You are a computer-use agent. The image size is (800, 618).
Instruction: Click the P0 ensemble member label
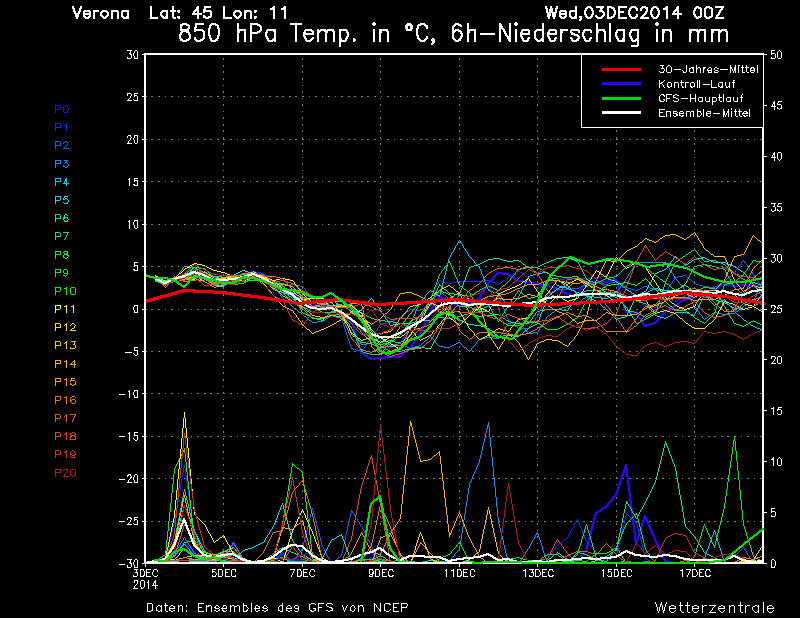[x=61, y=109]
